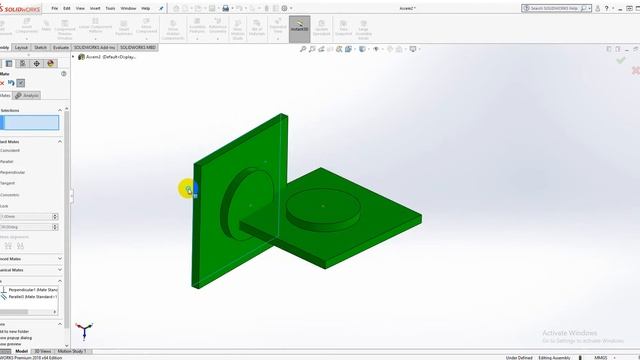Image resolution: width=640 pixels, height=360 pixels.
Task: Open the 3D Views bottom tab
Action: click(x=42, y=351)
